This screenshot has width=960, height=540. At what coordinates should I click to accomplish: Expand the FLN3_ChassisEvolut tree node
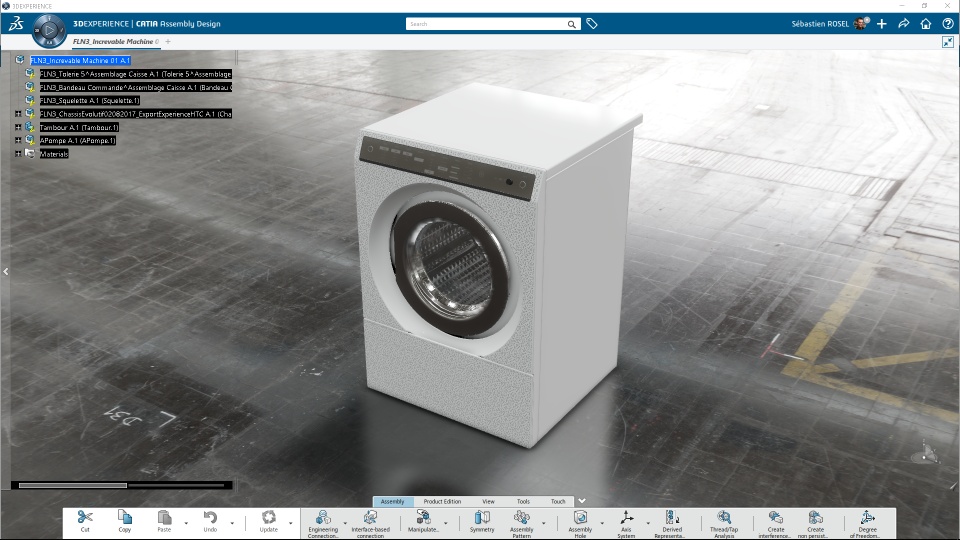click(x=18, y=114)
